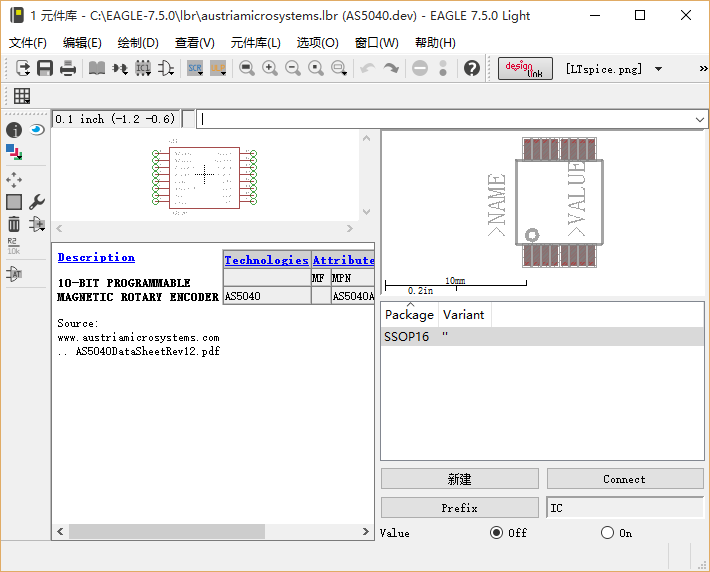710x572 pixels.
Task: Click the Zoom in magnifier icon
Action: point(270,68)
